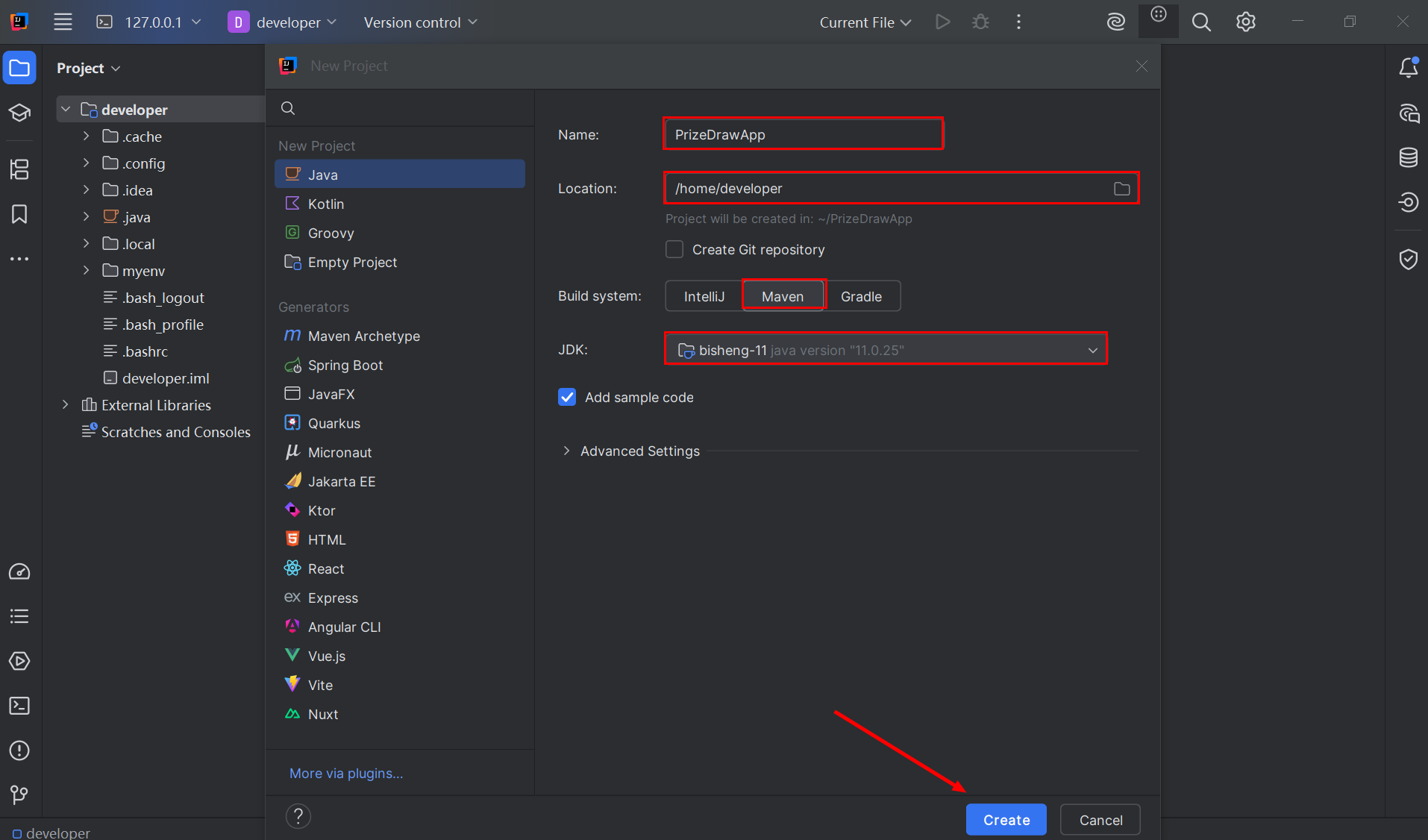
Task: Expand Advanced Settings section
Action: click(x=566, y=451)
